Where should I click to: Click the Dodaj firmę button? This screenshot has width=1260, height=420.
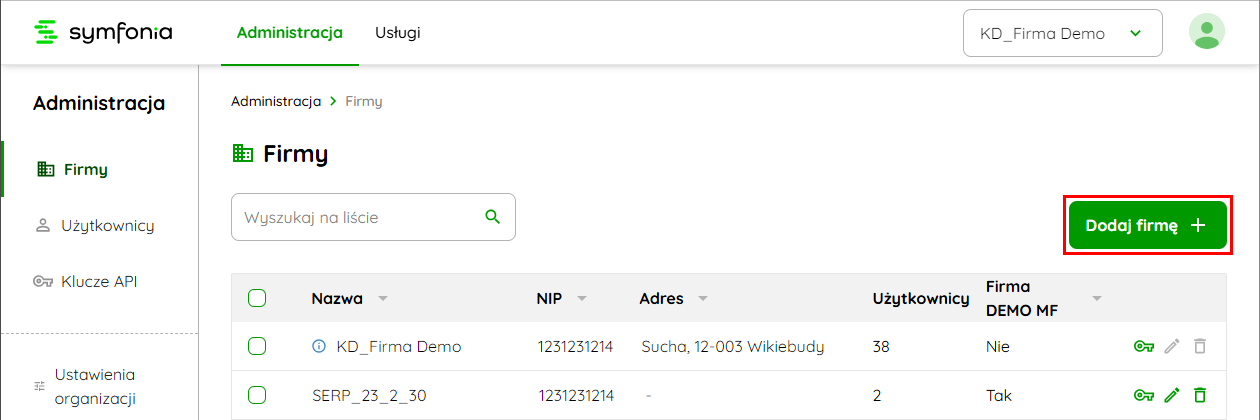1147,225
